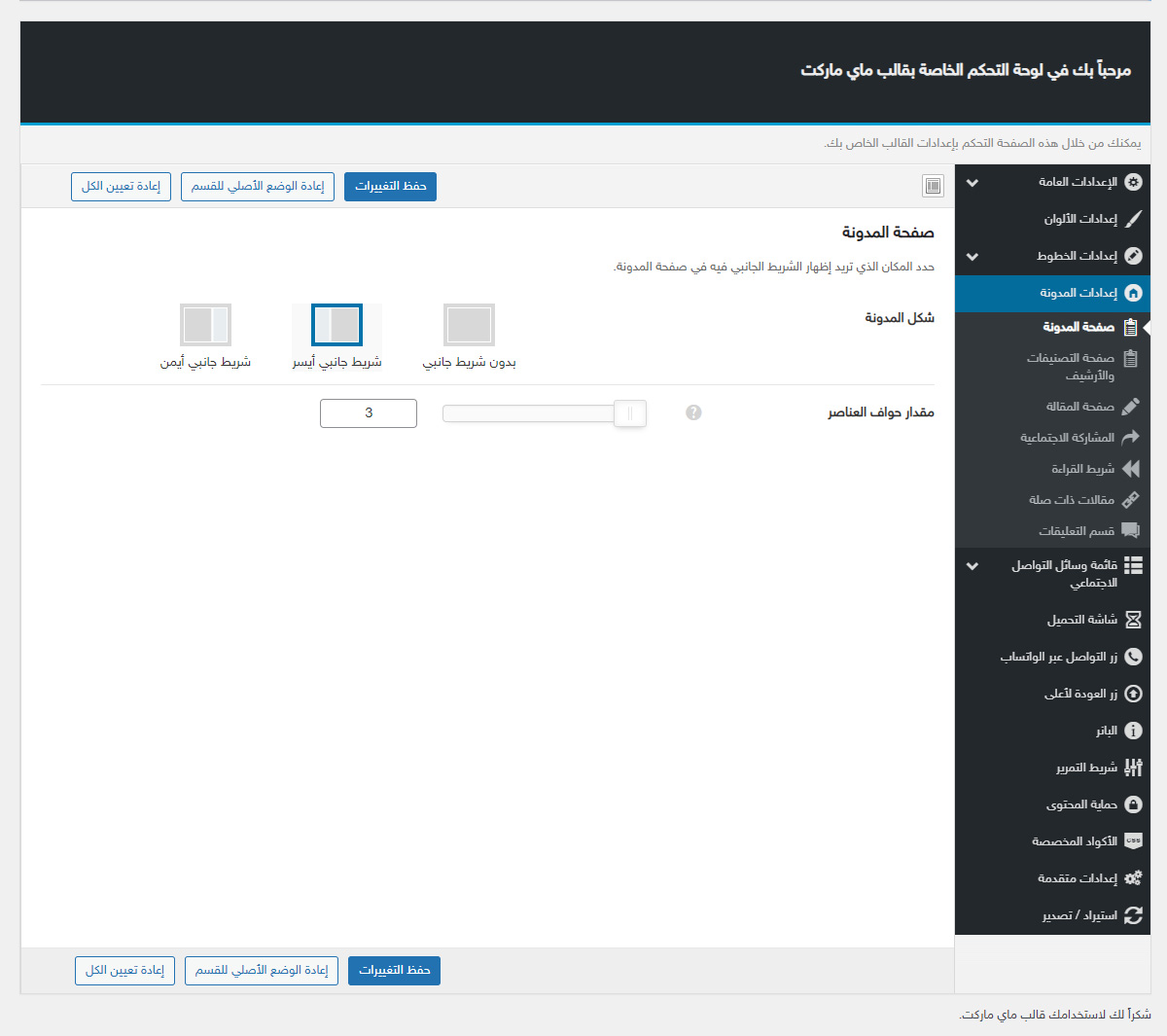This screenshot has width=1167, height=1036.
Task: Click the gear icon for General Settings
Action: [x=1133, y=182]
